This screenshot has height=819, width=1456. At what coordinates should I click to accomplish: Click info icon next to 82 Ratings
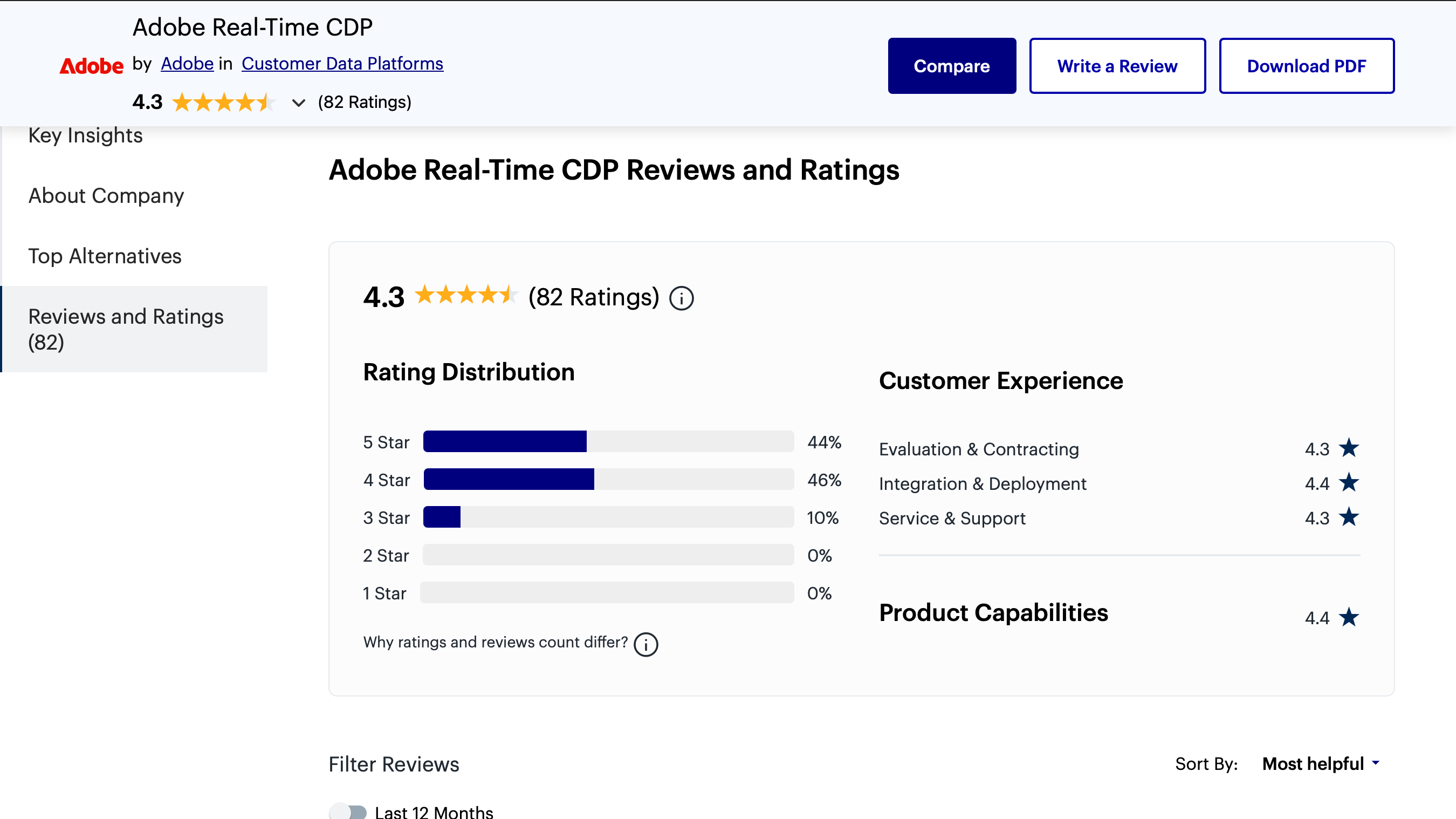681,298
